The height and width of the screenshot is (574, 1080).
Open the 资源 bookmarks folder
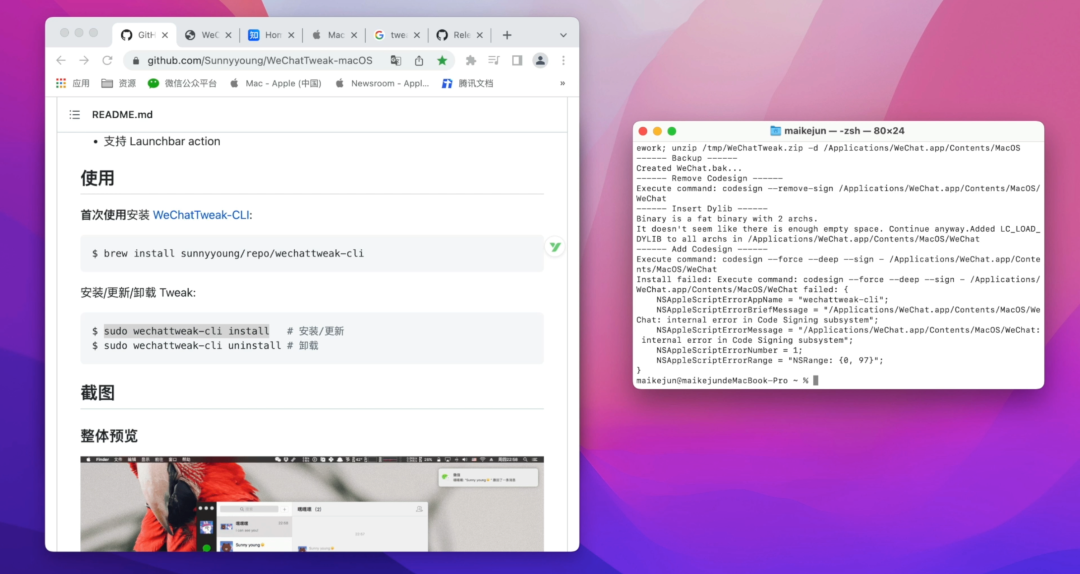pos(118,83)
